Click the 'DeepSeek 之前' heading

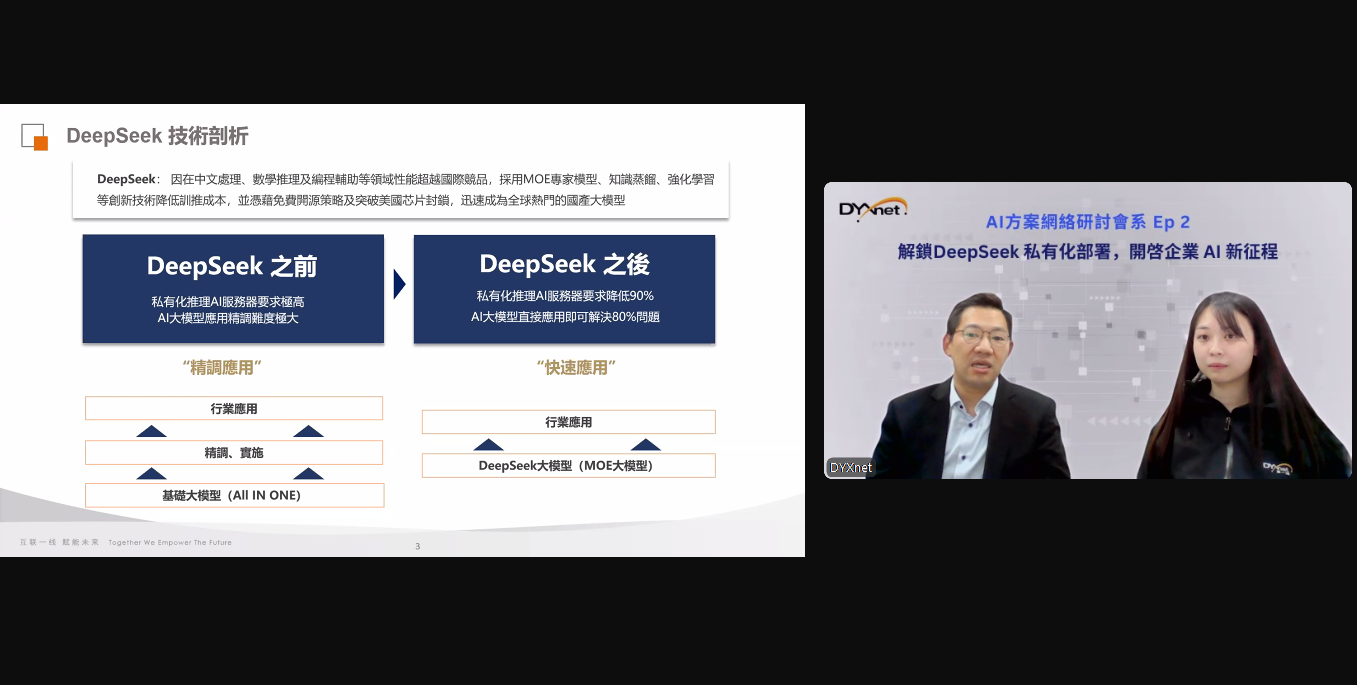click(232, 265)
